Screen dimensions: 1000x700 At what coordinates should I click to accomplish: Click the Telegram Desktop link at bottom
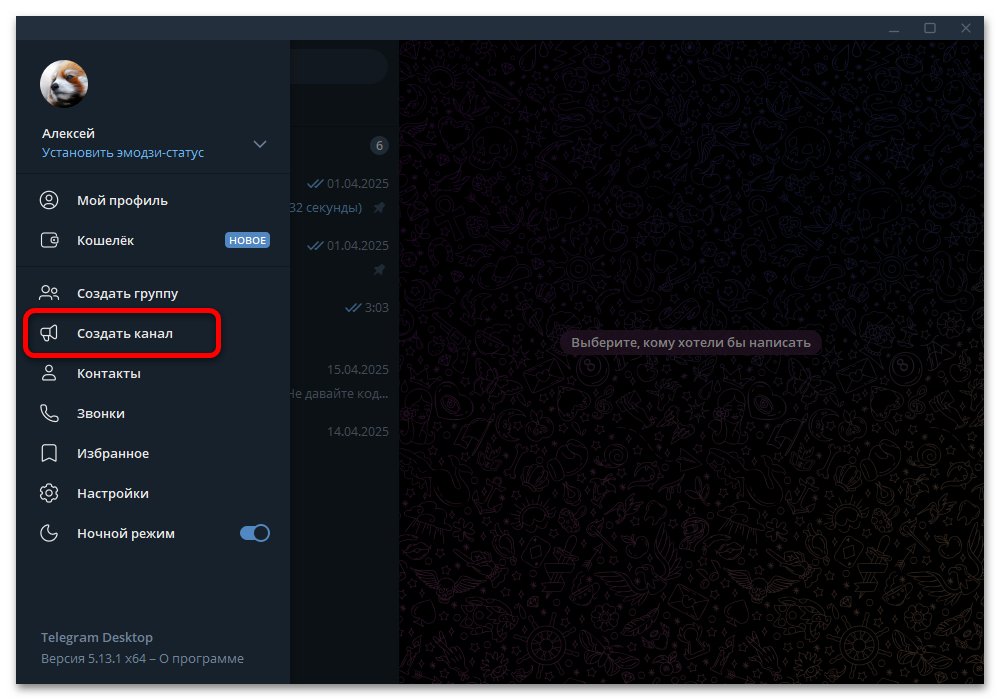click(97, 638)
